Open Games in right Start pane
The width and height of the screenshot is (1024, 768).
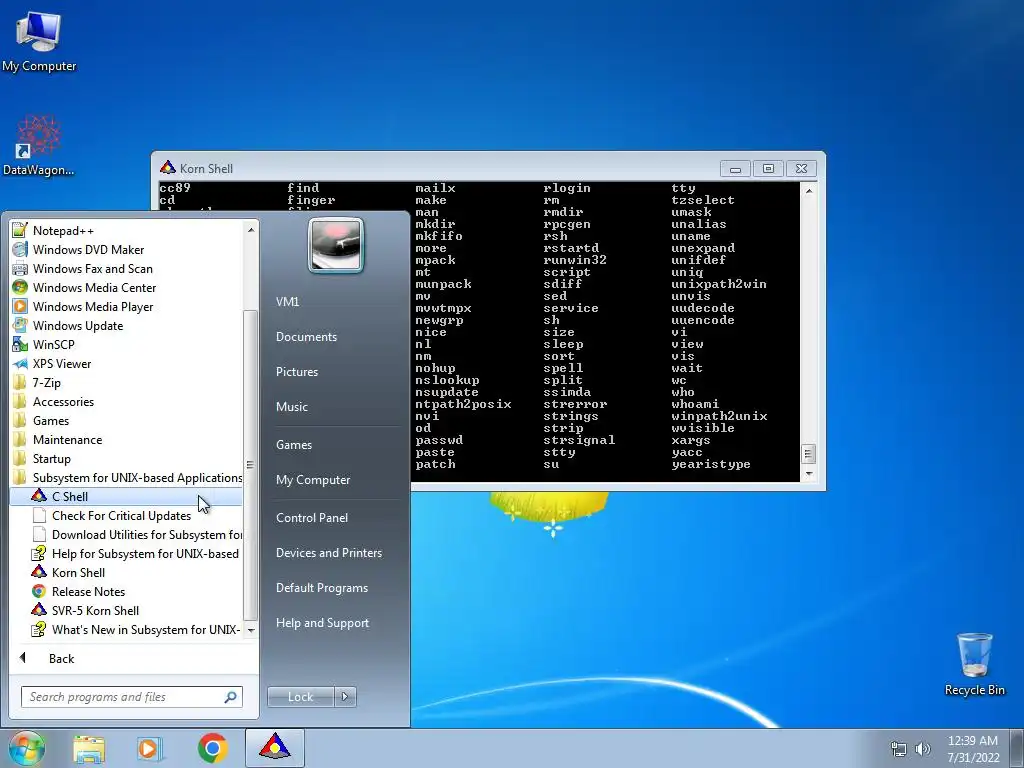pos(294,445)
